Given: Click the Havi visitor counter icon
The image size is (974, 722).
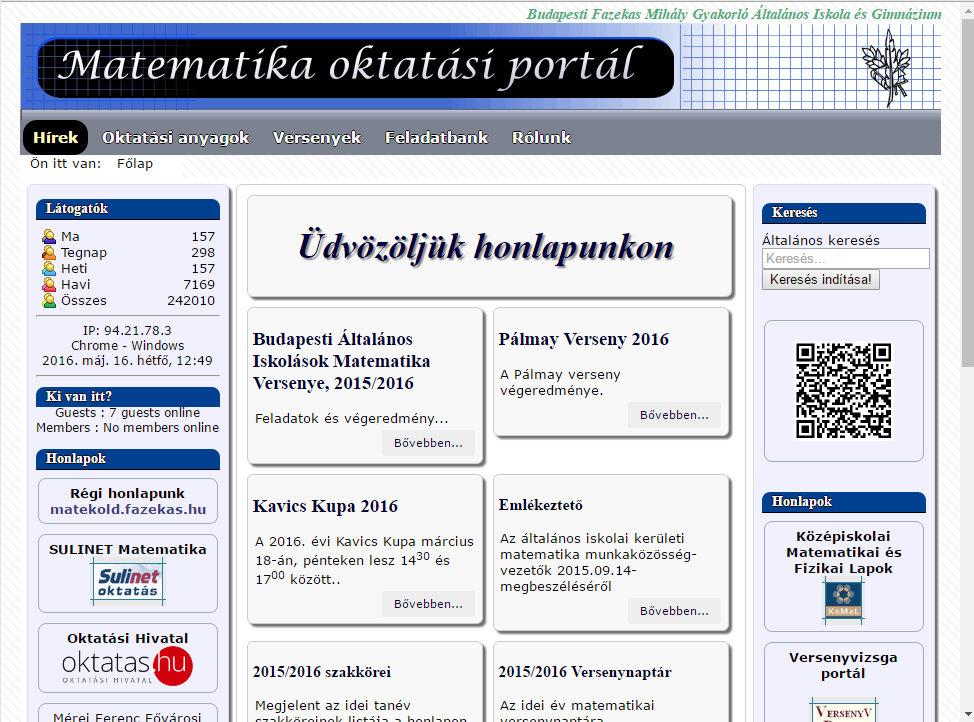Looking at the screenshot, I should [48, 285].
